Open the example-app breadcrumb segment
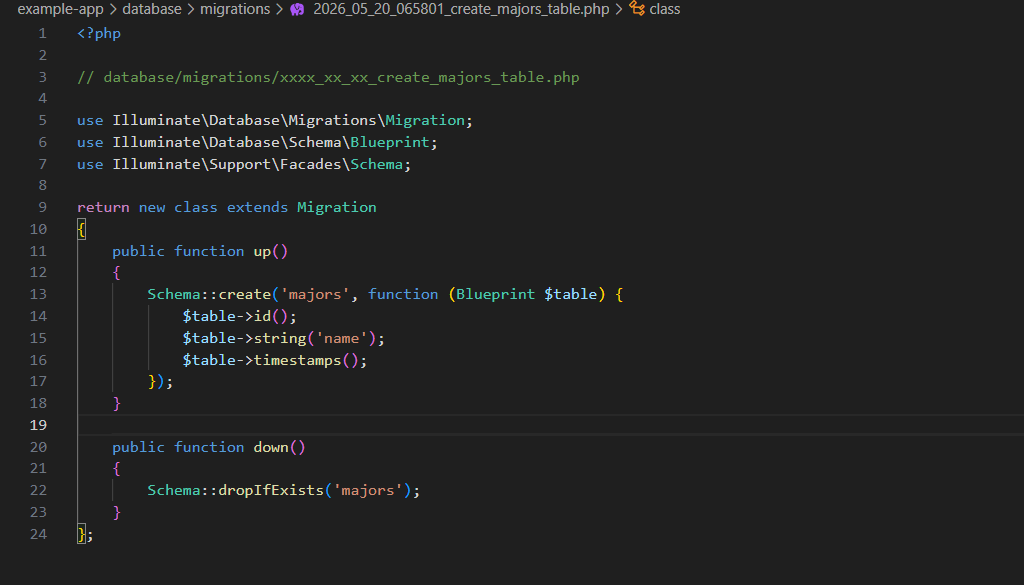The height and width of the screenshot is (585, 1024). (x=60, y=9)
